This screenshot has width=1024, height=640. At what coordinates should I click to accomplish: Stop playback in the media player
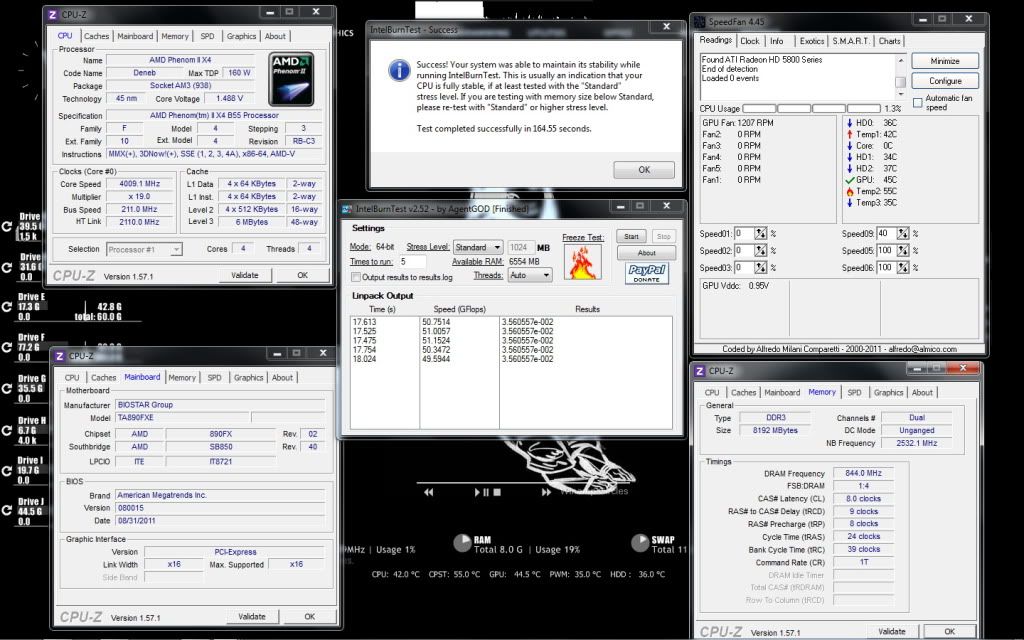pyautogui.click(x=497, y=492)
